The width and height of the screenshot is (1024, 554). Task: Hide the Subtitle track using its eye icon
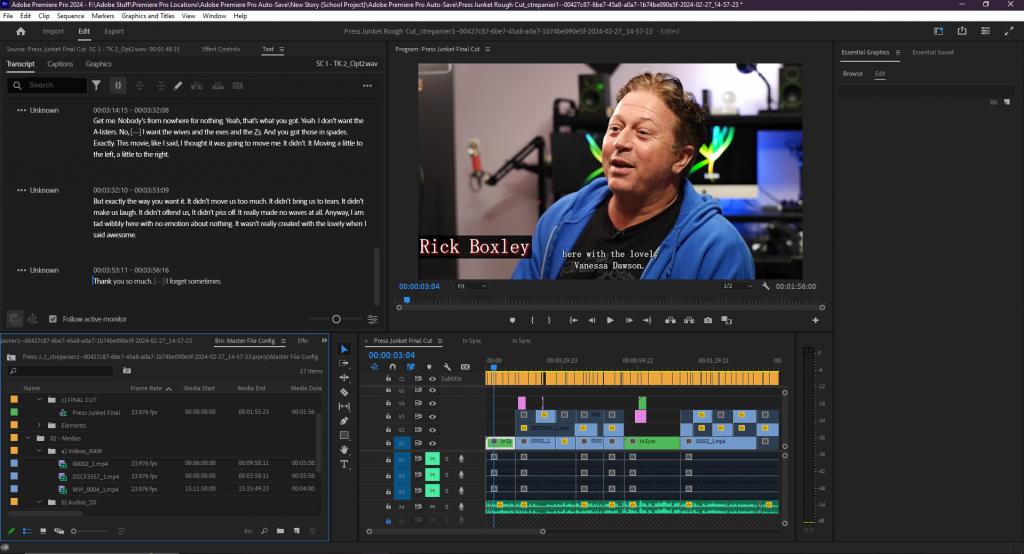coord(432,379)
